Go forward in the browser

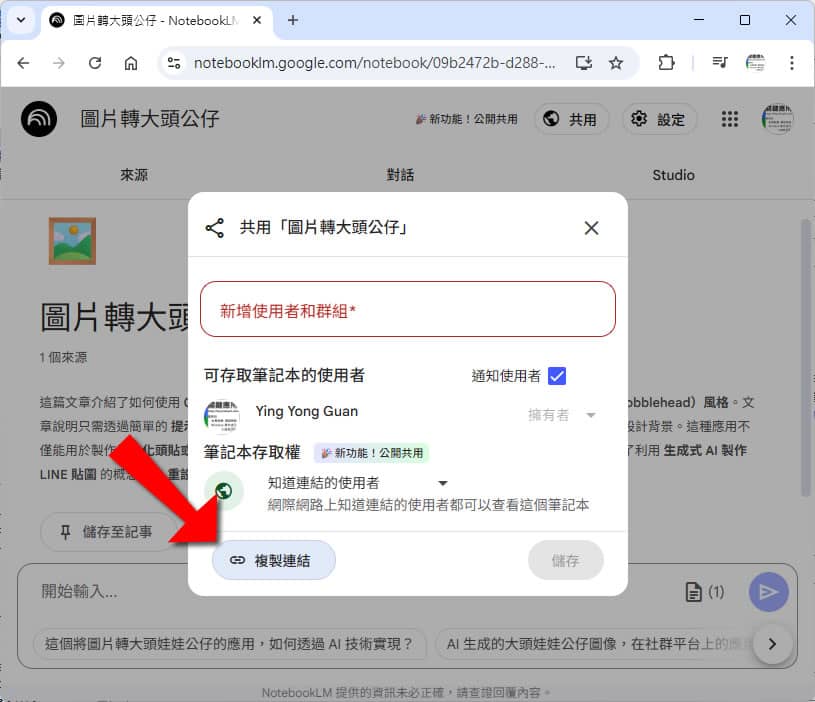pos(59,63)
